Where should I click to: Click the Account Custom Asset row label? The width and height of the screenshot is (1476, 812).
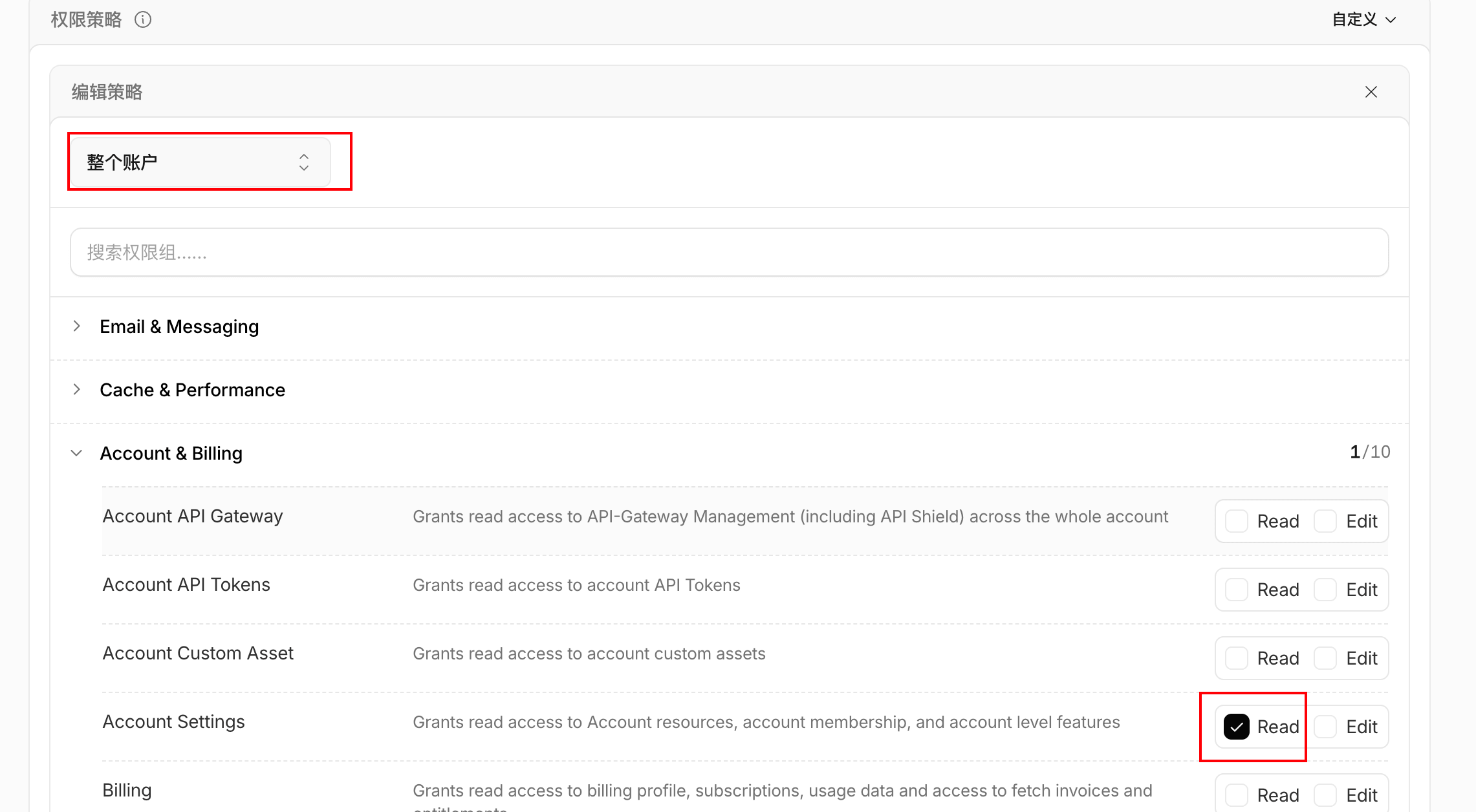(198, 654)
